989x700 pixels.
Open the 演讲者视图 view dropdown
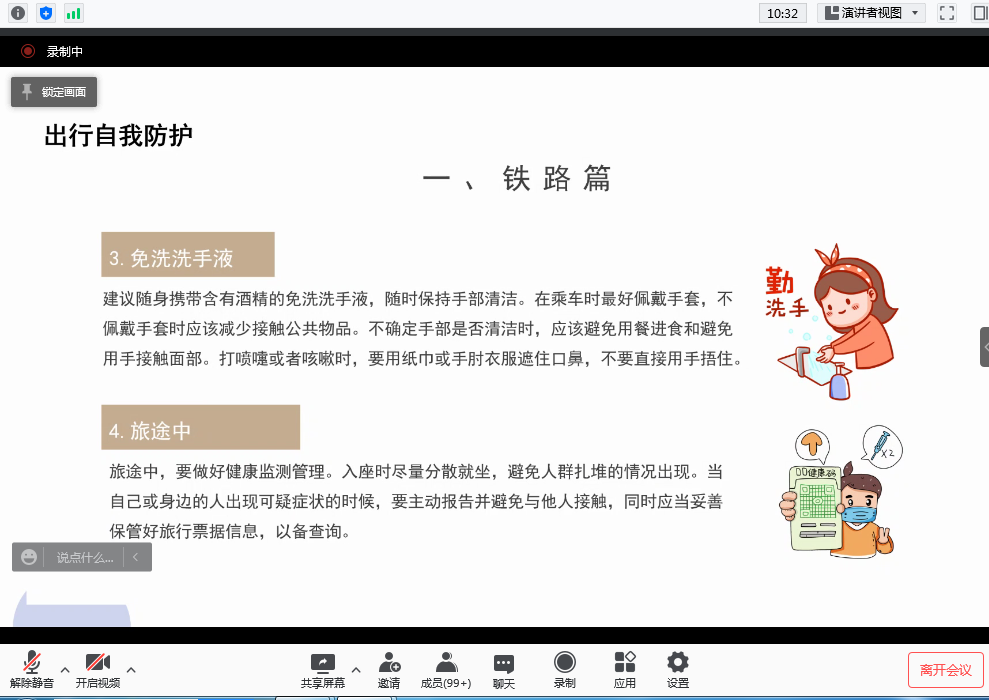[x=871, y=13]
